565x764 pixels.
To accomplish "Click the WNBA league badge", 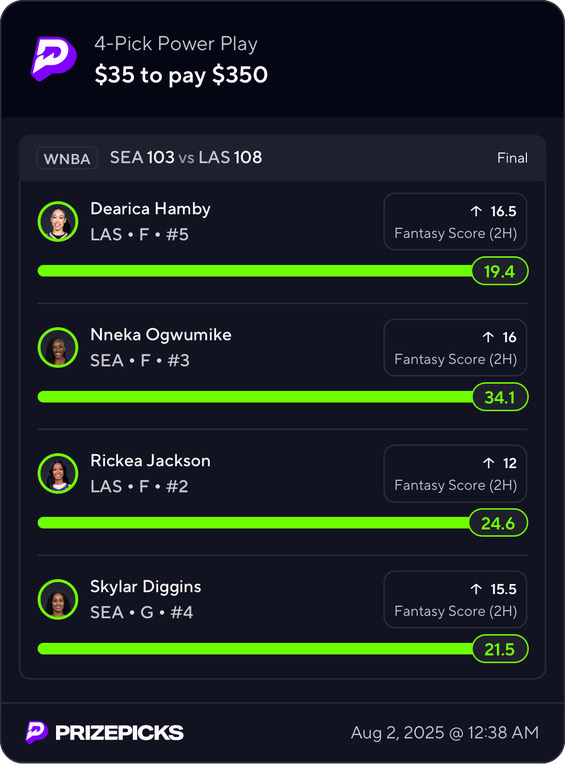I will click(x=67, y=158).
